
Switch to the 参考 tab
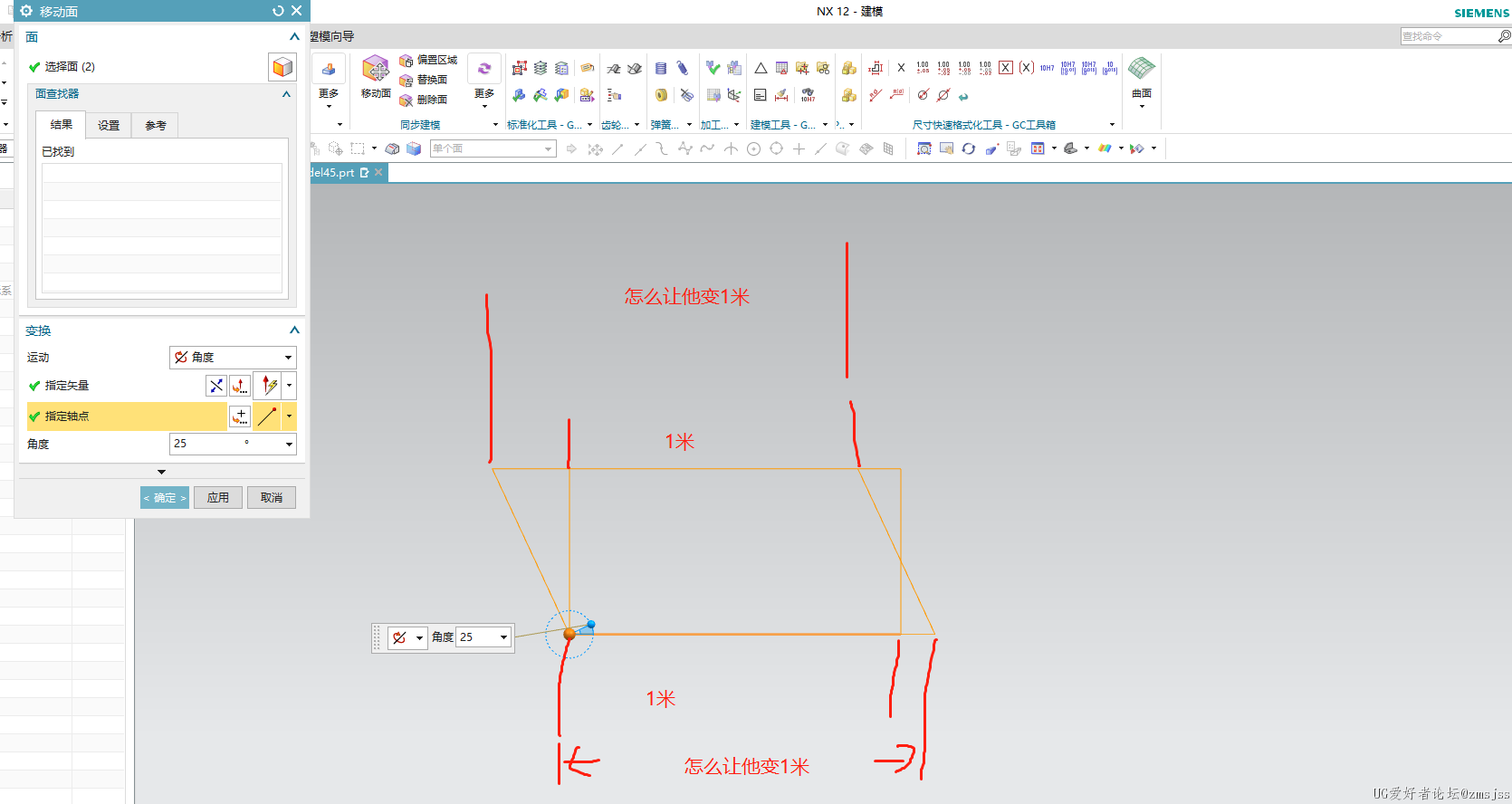[x=156, y=125]
